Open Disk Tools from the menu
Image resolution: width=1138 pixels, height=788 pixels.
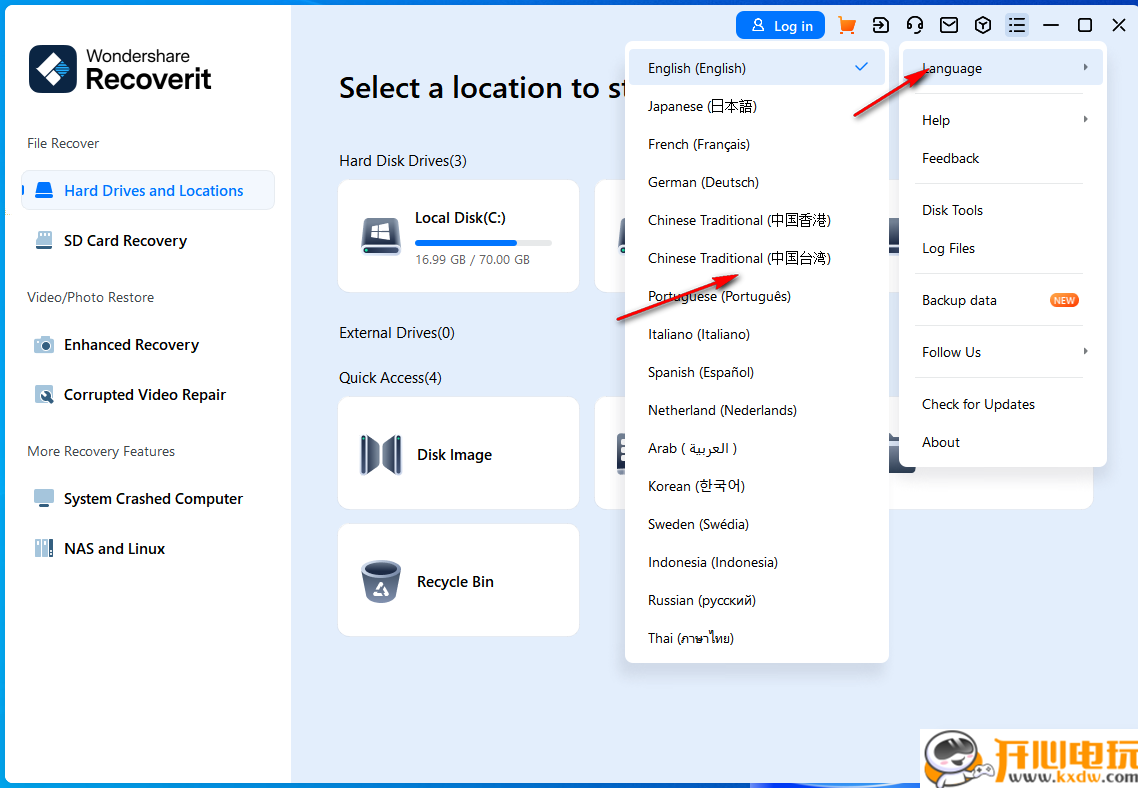click(952, 210)
